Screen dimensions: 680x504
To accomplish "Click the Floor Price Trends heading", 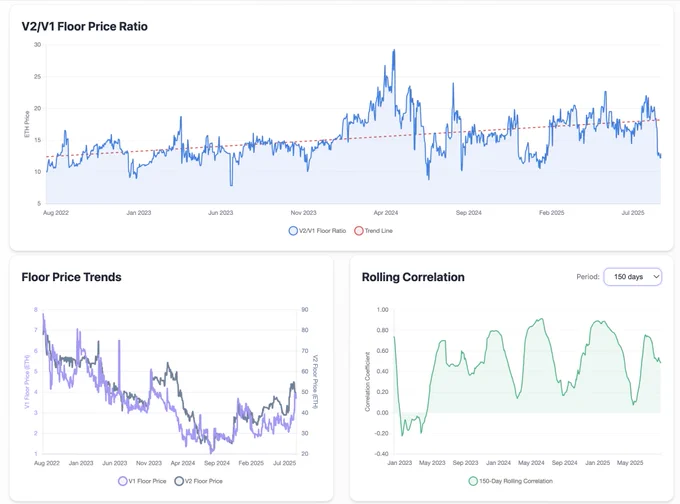I will pos(72,277).
